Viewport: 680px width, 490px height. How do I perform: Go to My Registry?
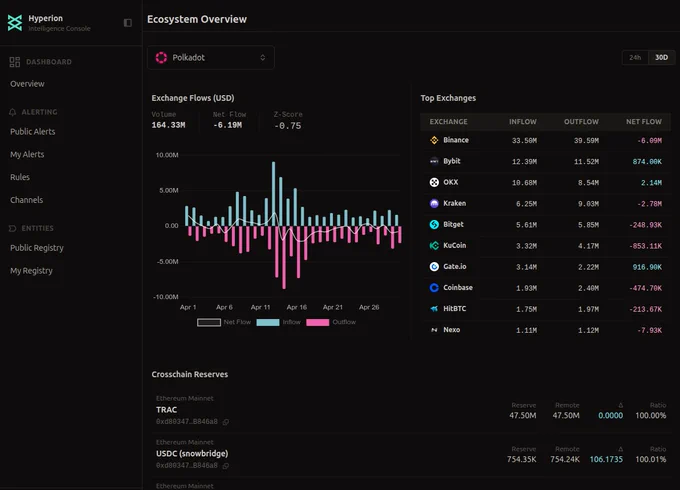(x=31, y=271)
